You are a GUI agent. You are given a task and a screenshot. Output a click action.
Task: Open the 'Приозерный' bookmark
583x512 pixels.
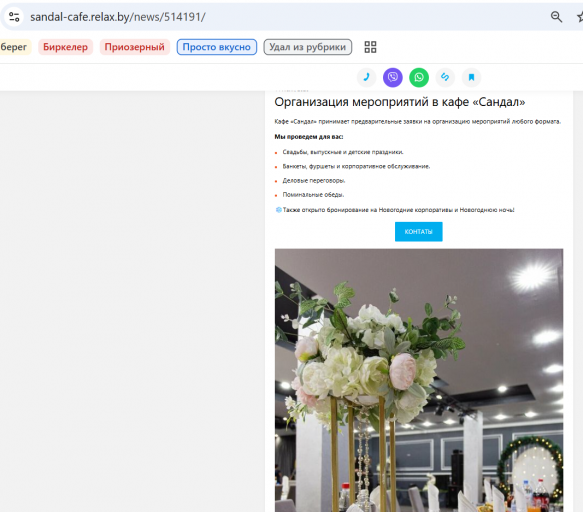(135, 47)
